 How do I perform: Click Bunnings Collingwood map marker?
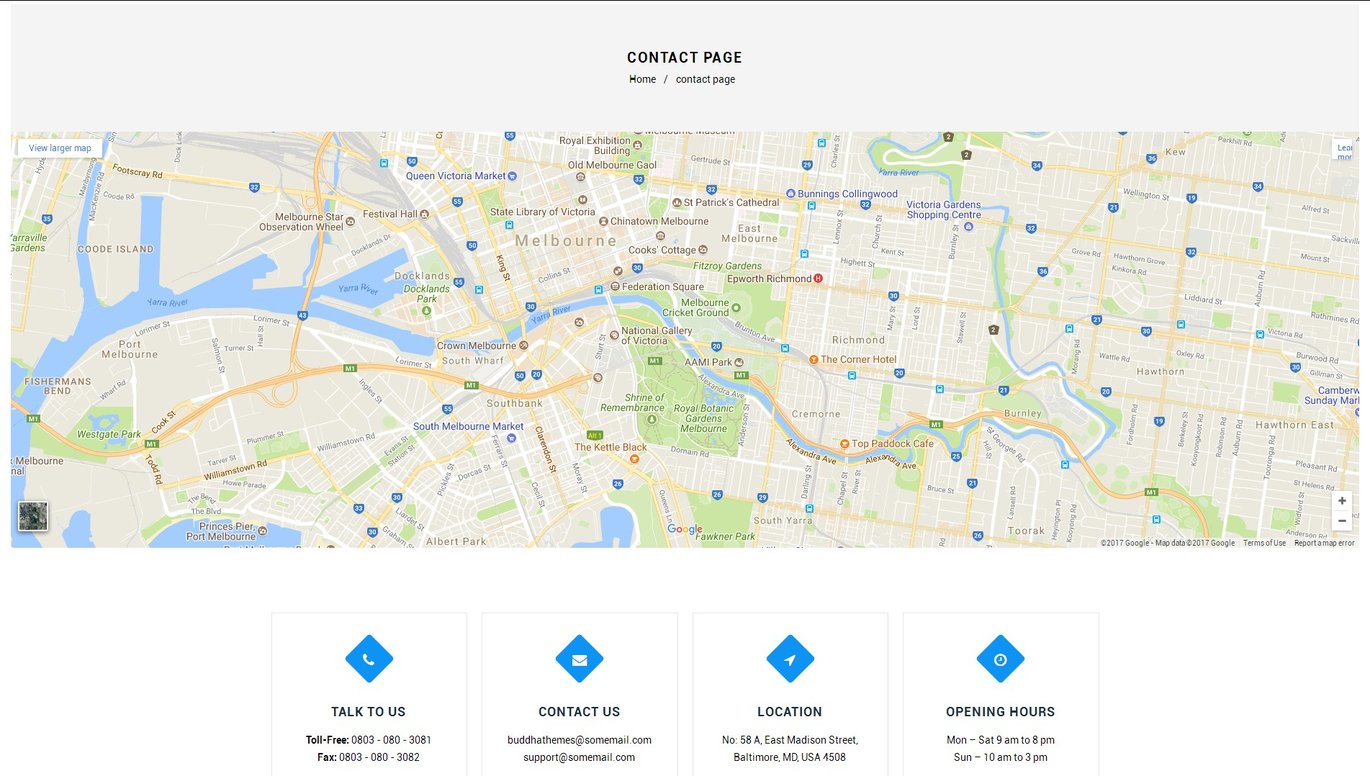click(791, 193)
